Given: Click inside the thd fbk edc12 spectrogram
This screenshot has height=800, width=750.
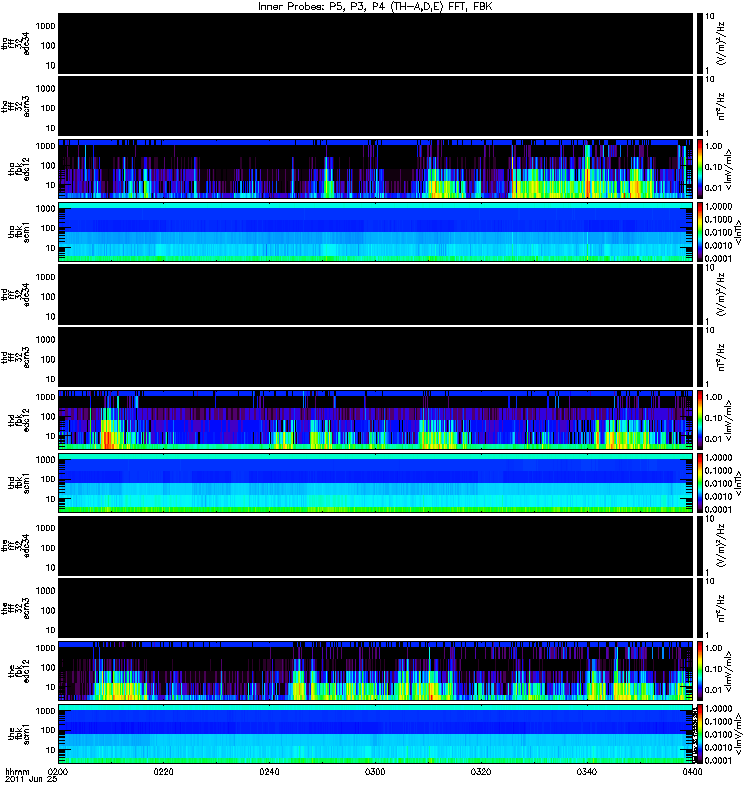Looking at the screenshot, I should [376, 419].
